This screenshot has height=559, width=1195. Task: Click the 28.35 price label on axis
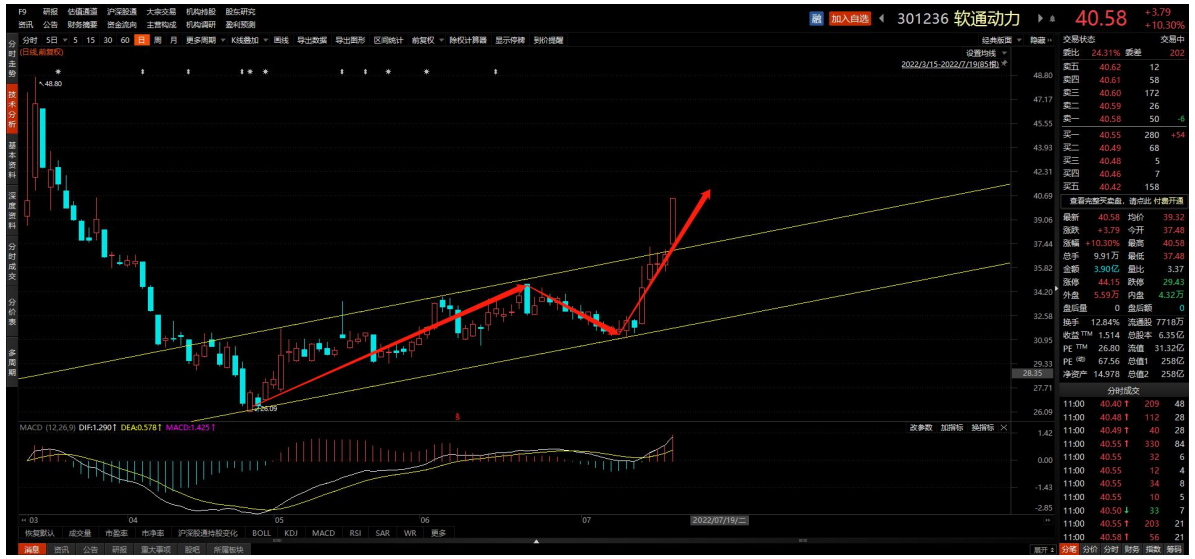click(x=1032, y=374)
